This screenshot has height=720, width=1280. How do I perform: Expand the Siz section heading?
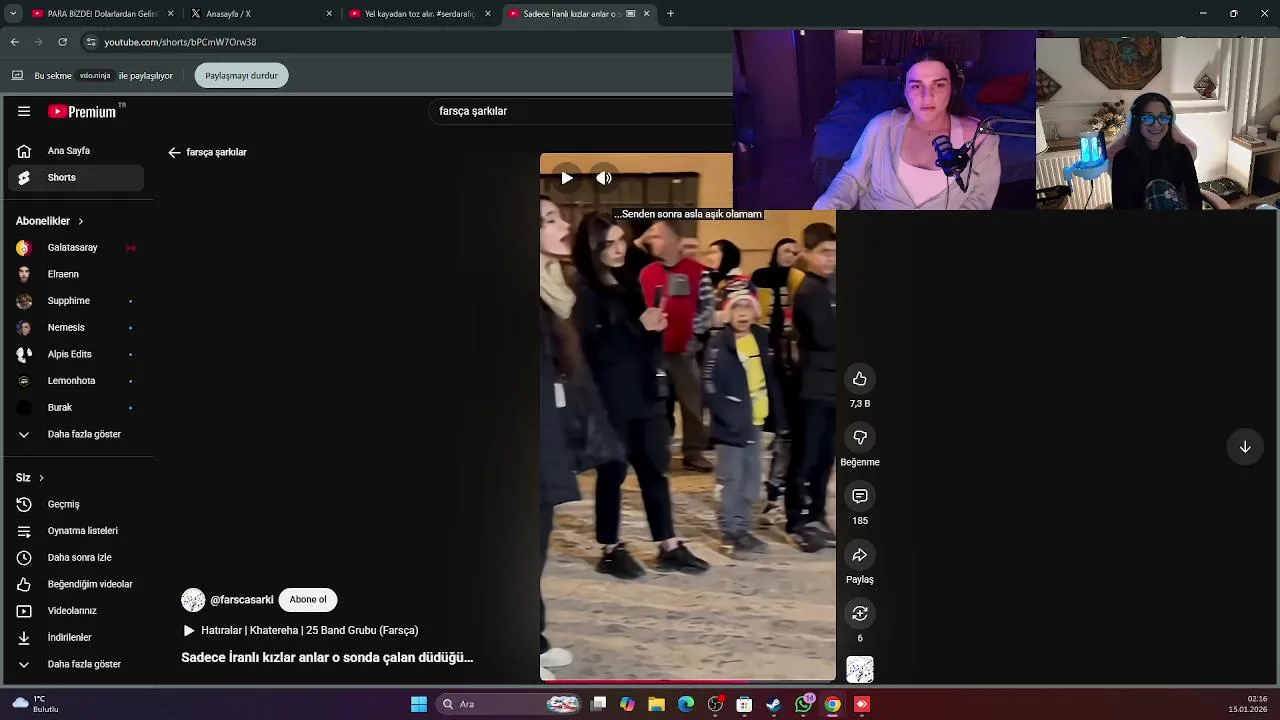(x=30, y=478)
